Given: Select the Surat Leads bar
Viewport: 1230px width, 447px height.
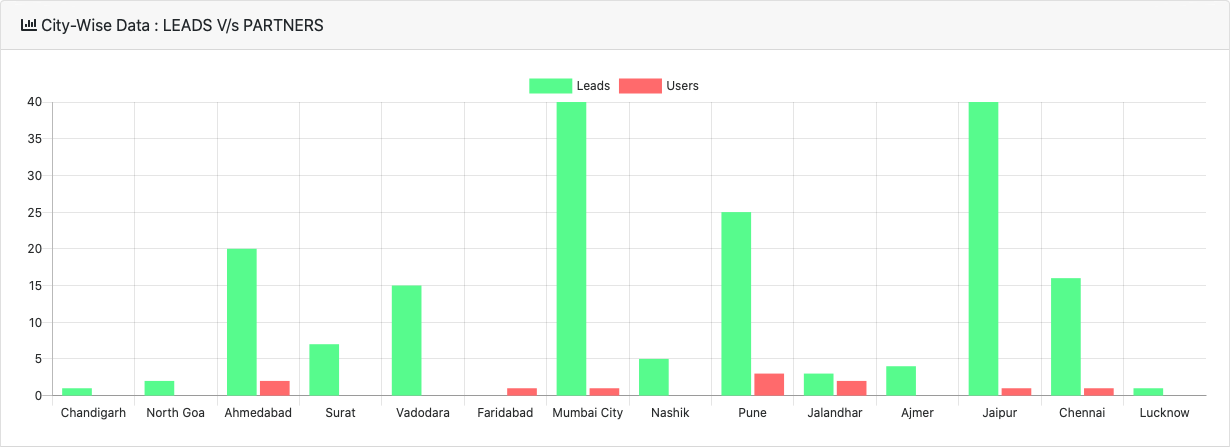Looking at the screenshot, I should (x=324, y=369).
